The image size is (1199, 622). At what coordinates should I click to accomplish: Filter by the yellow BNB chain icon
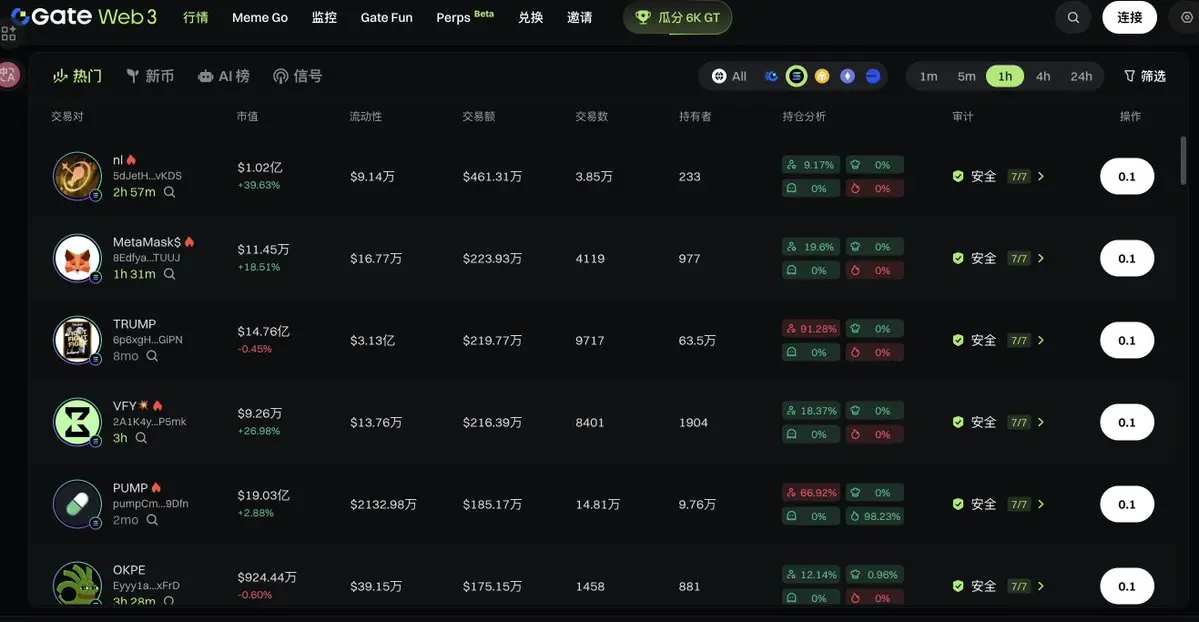point(822,76)
